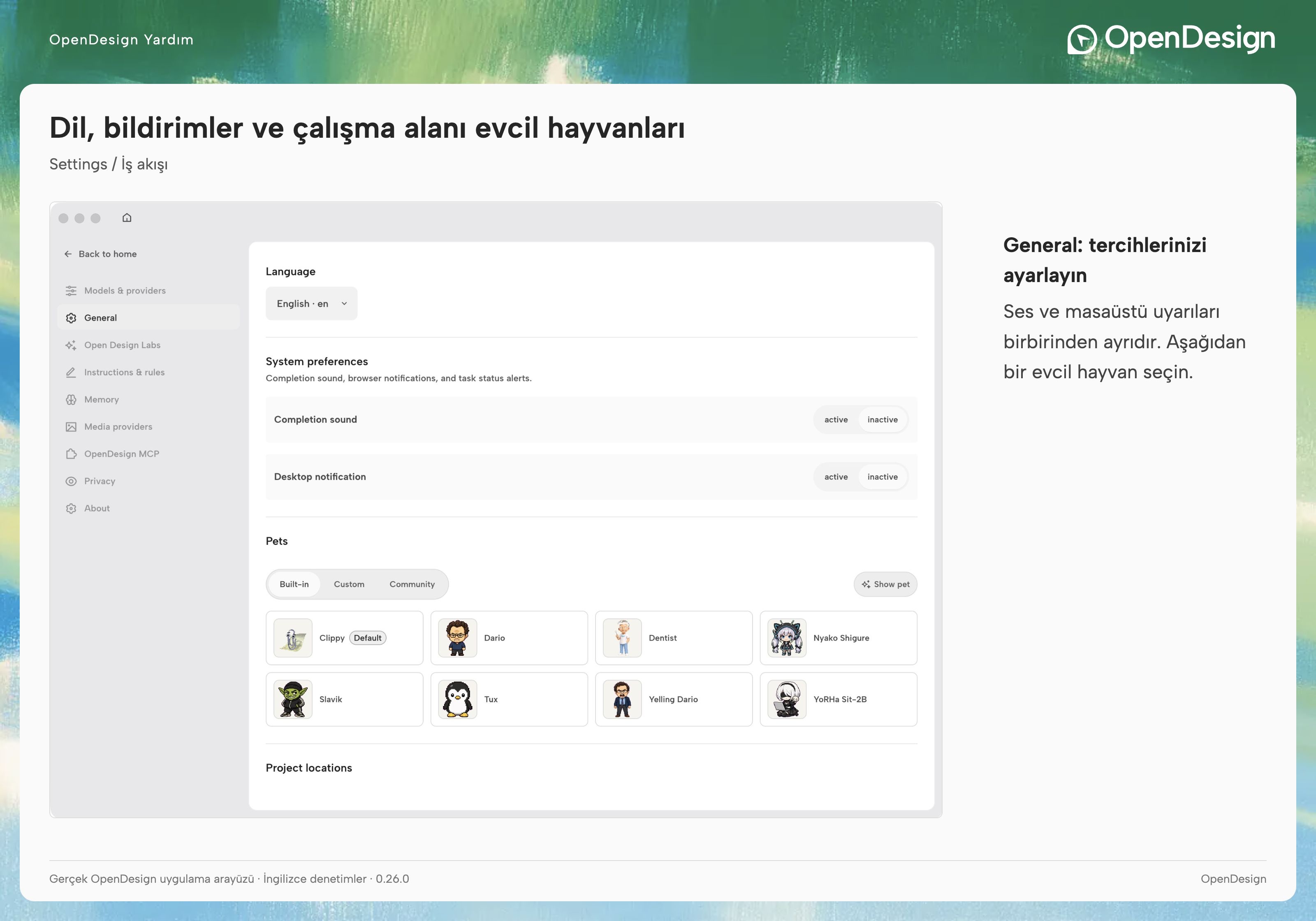Pick the Slavik pet card

click(345, 699)
